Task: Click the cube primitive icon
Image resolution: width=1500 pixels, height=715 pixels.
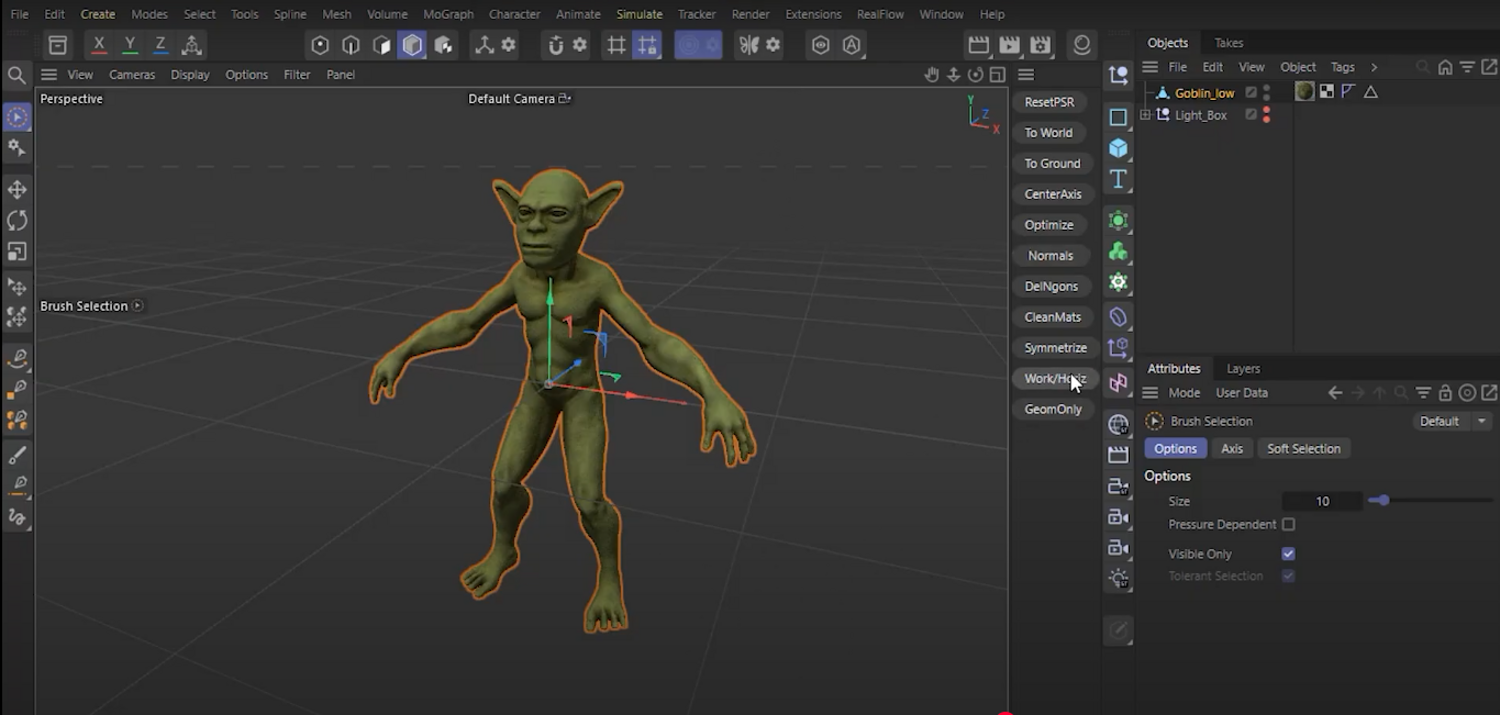Action: click(x=1118, y=148)
